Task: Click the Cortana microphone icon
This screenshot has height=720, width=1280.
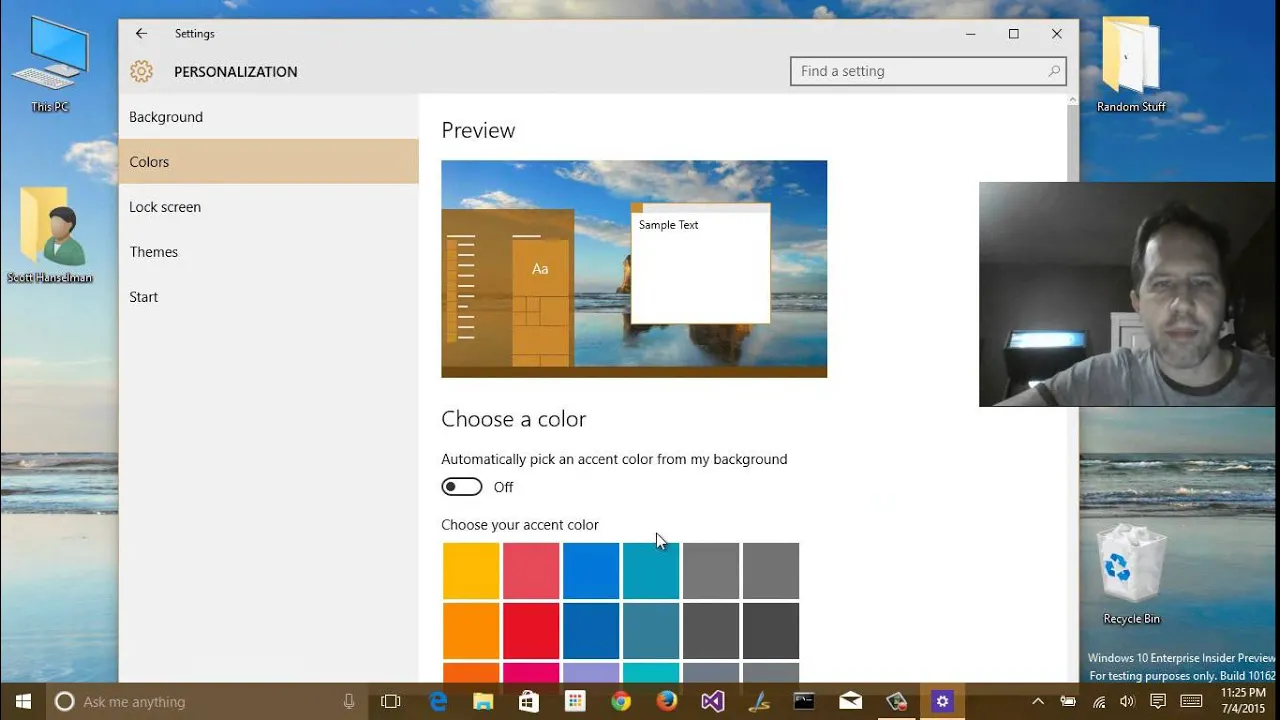Action: tap(349, 702)
